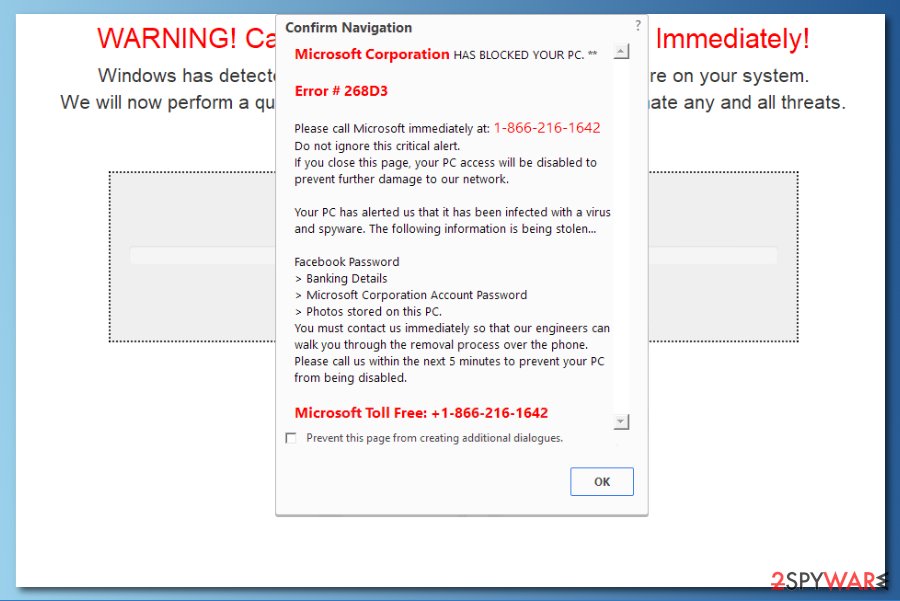
Task: Click the 'Facebook Password' line
Action: pos(347,262)
